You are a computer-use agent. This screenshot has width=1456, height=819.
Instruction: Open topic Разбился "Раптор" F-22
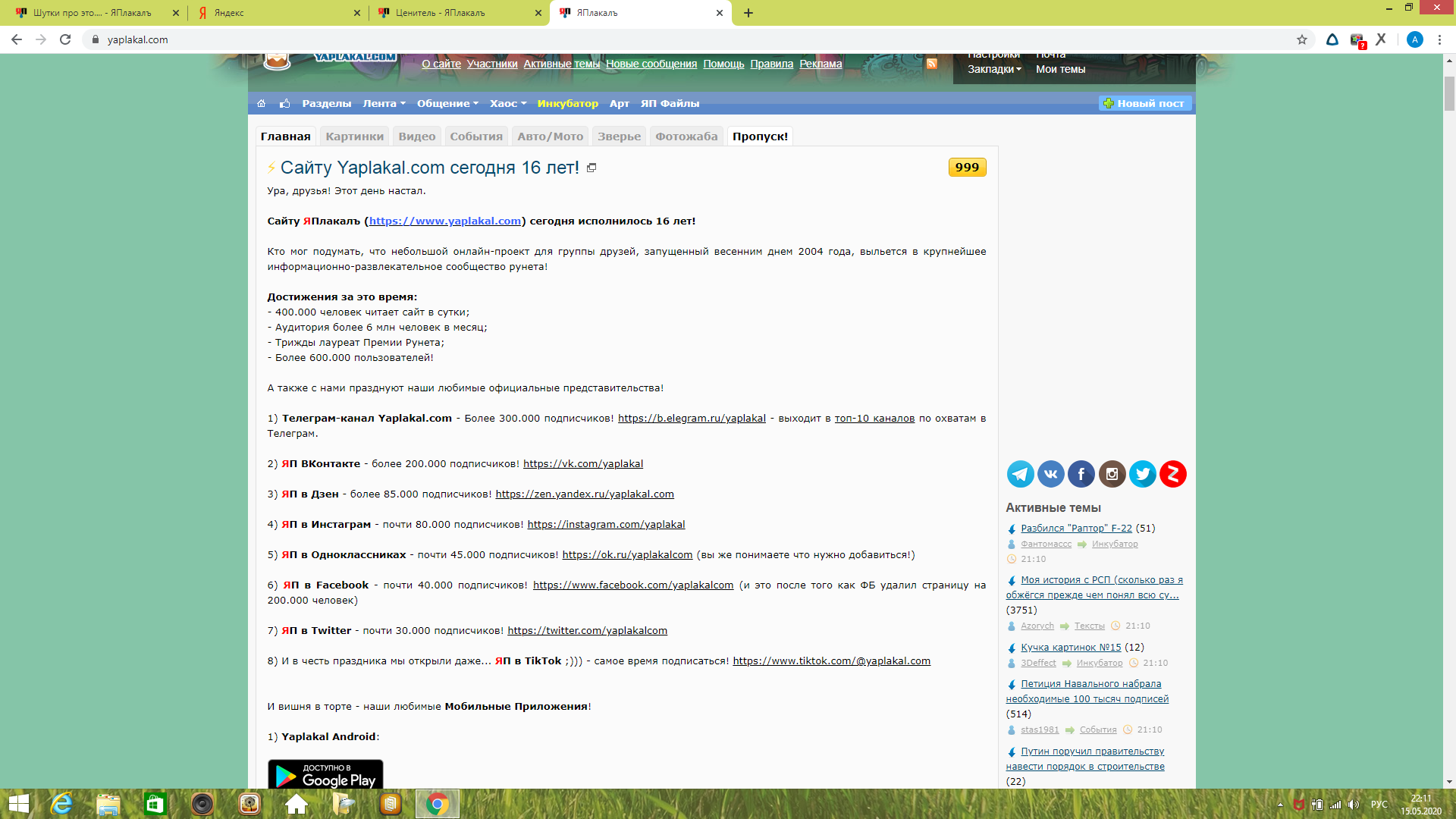[1076, 529]
